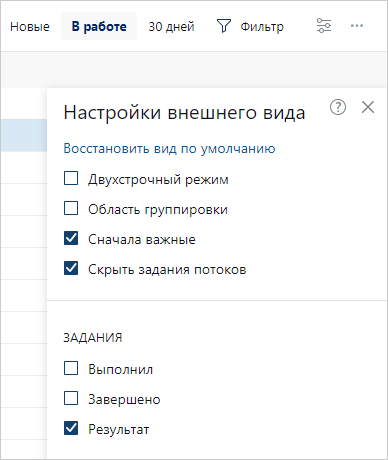Uncheck the Сначала важные option
388x460 pixels.
pos(71,238)
